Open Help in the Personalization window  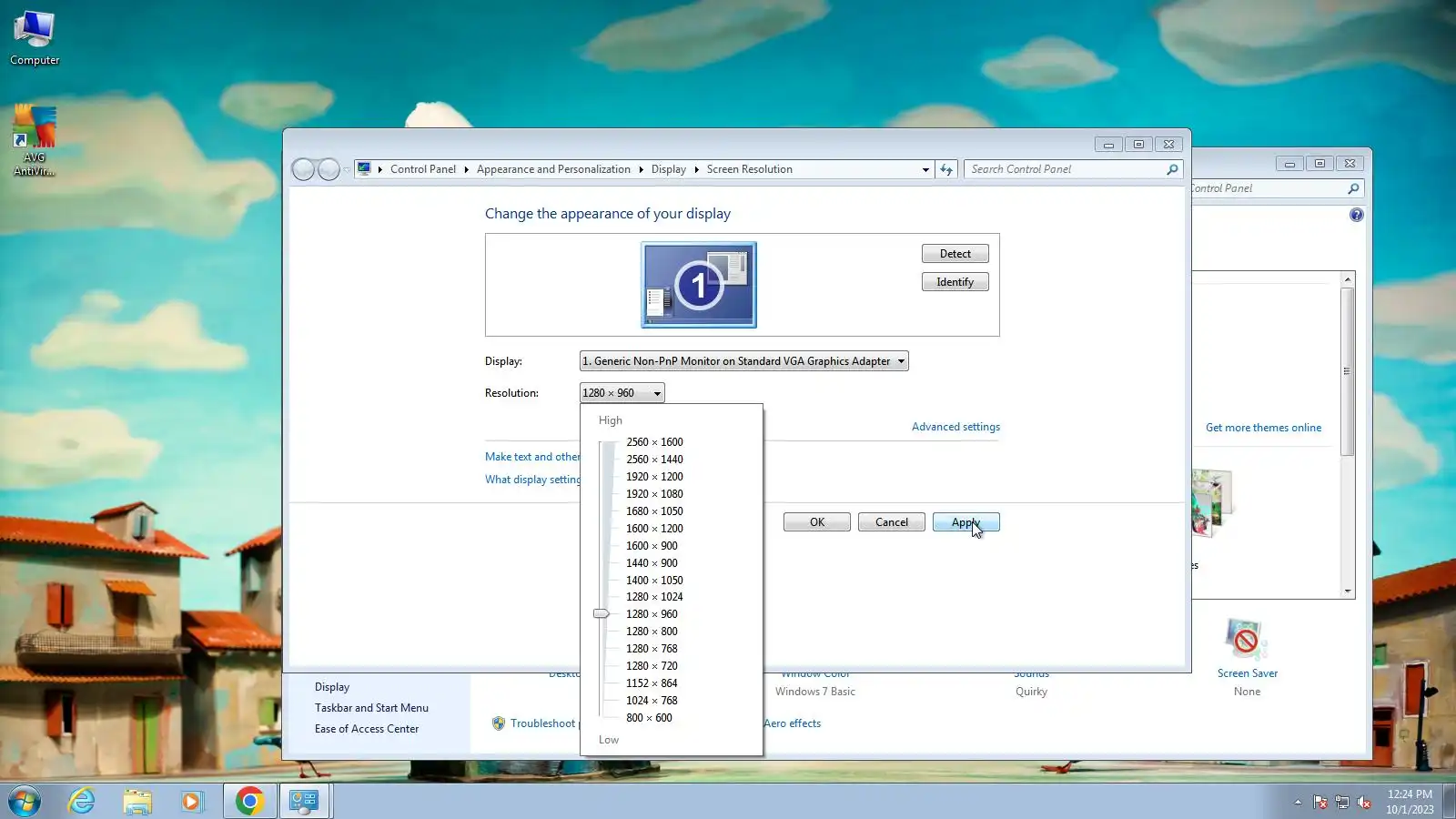(1356, 215)
